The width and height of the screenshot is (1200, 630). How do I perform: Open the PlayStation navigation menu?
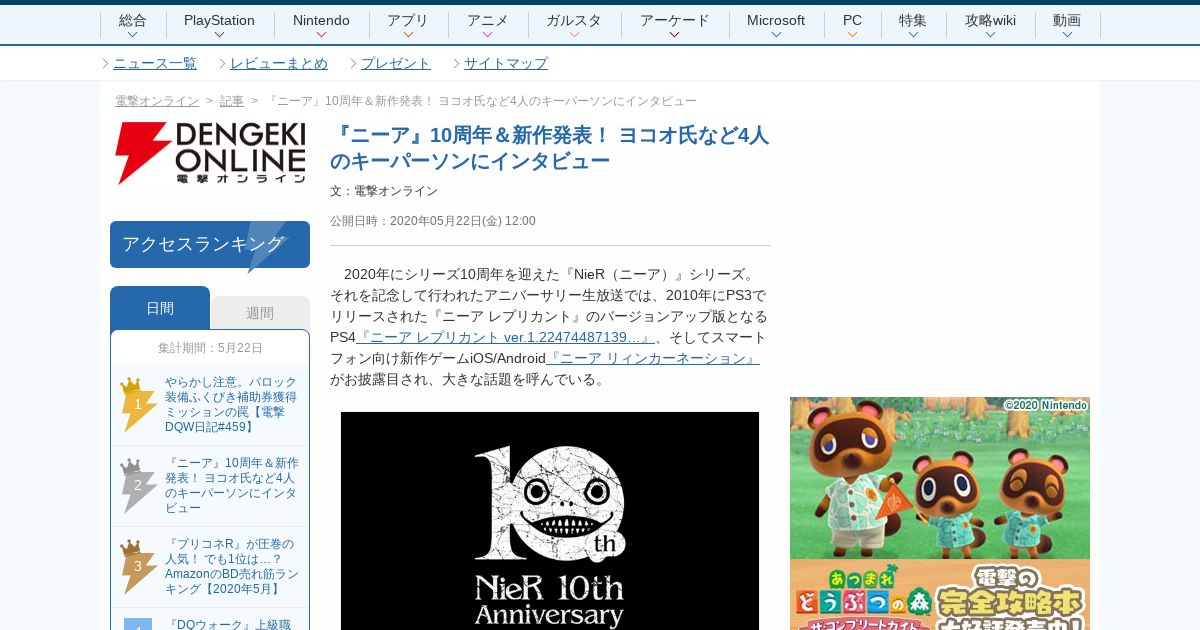(x=219, y=21)
